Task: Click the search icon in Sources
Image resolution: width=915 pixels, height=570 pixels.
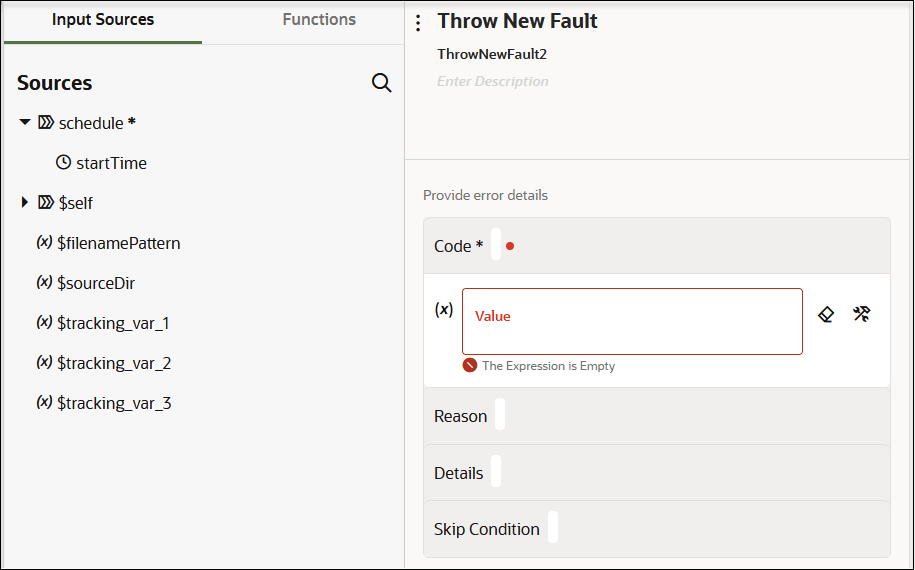Action: tap(381, 83)
